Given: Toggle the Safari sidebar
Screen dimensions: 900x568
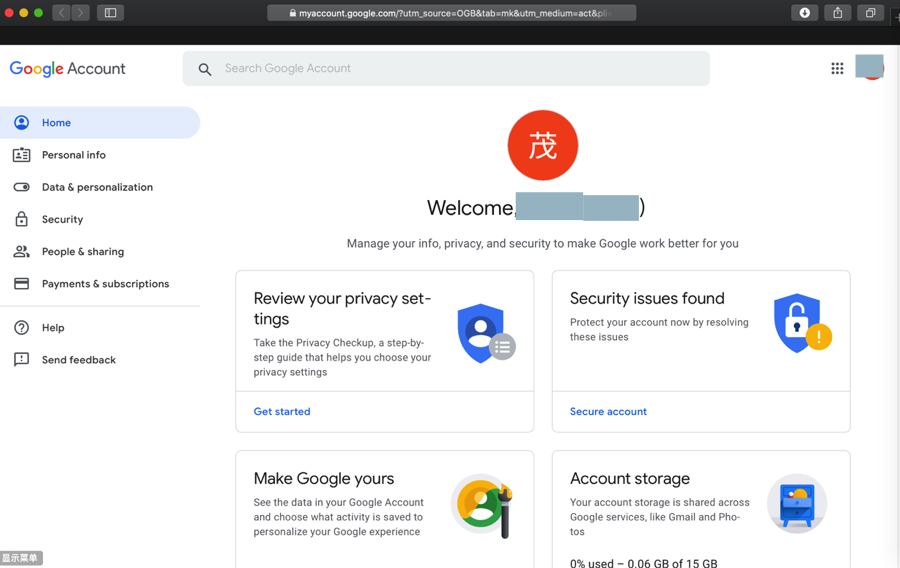Looking at the screenshot, I should click(x=110, y=13).
